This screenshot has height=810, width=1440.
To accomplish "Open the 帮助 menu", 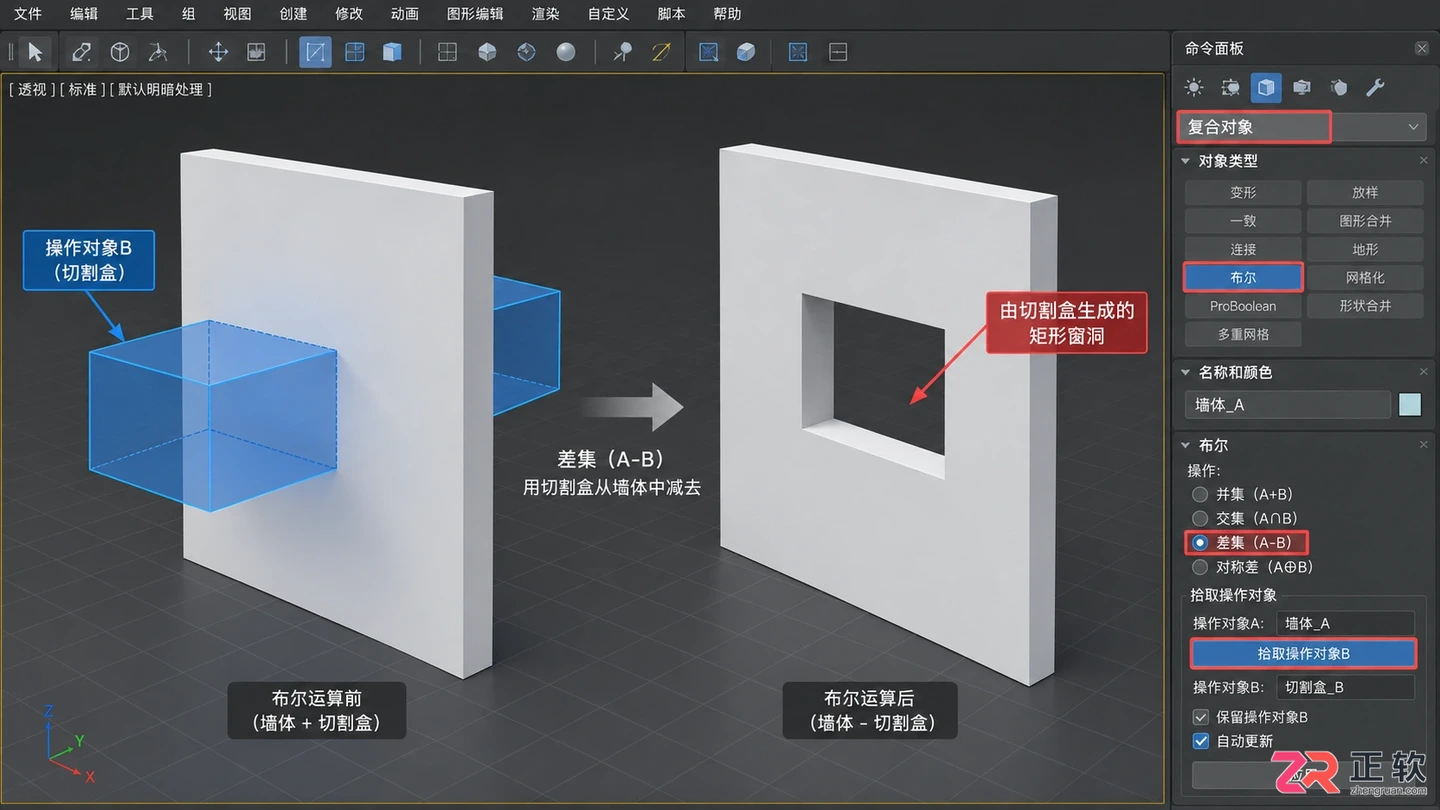I will 728,14.
